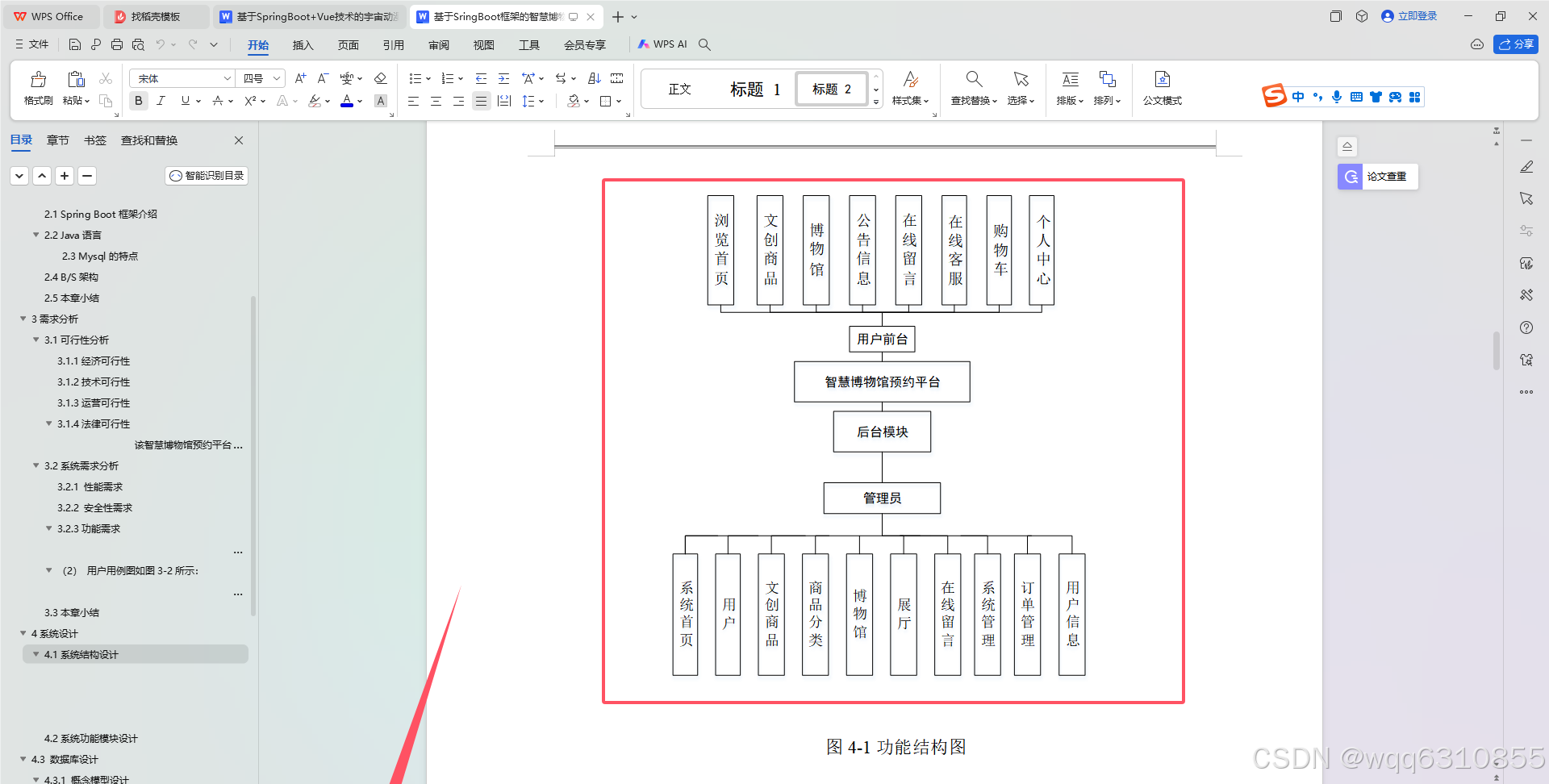
Task: Click the Clear formatting eraser icon
Action: 381,78
